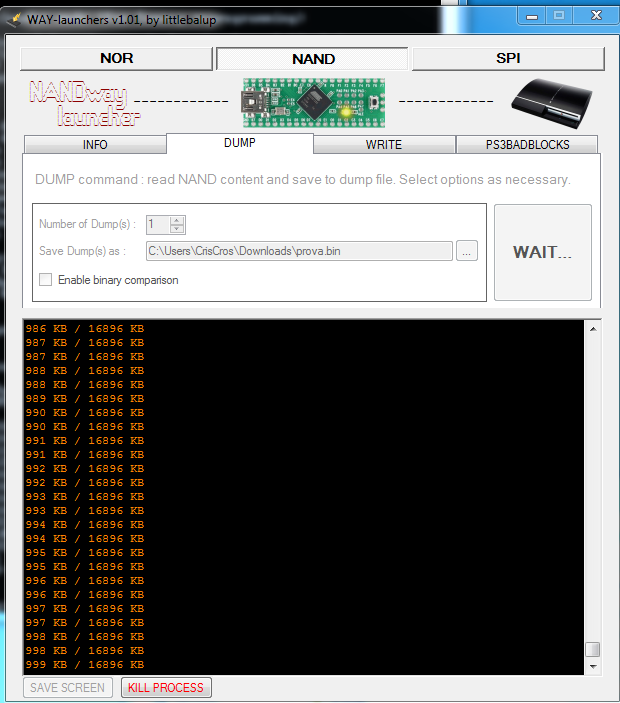Click the Save Dump(s) as path field
Screen dimensions: 620x703
tap(298, 251)
